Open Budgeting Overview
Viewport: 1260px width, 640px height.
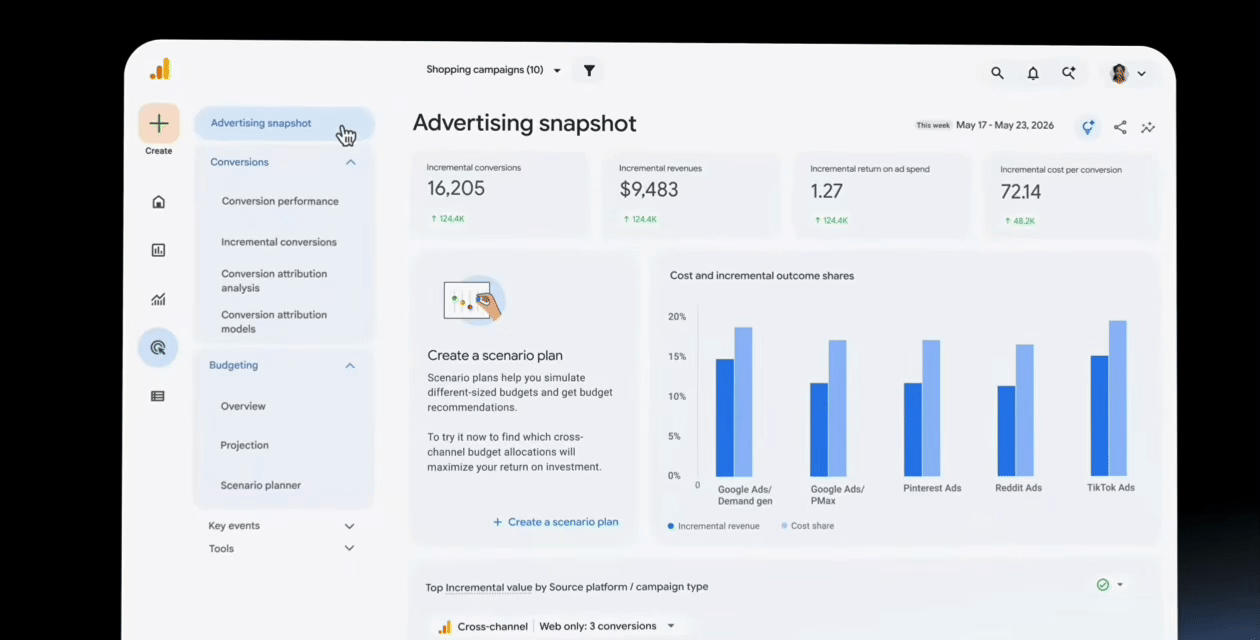click(x=243, y=406)
